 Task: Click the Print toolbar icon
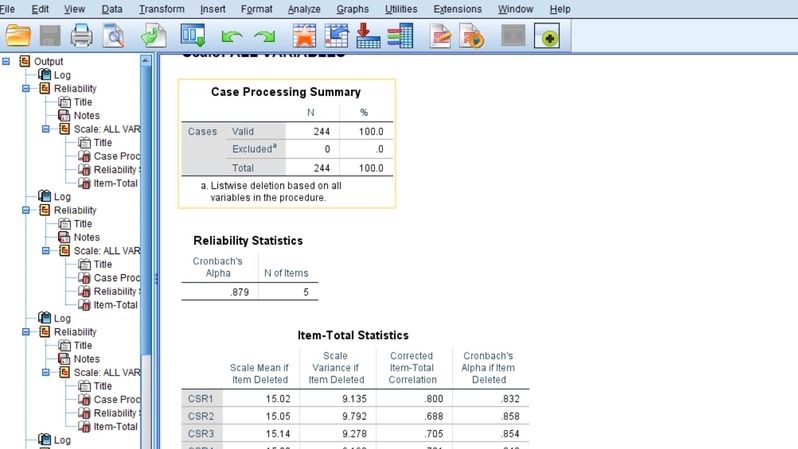81,36
